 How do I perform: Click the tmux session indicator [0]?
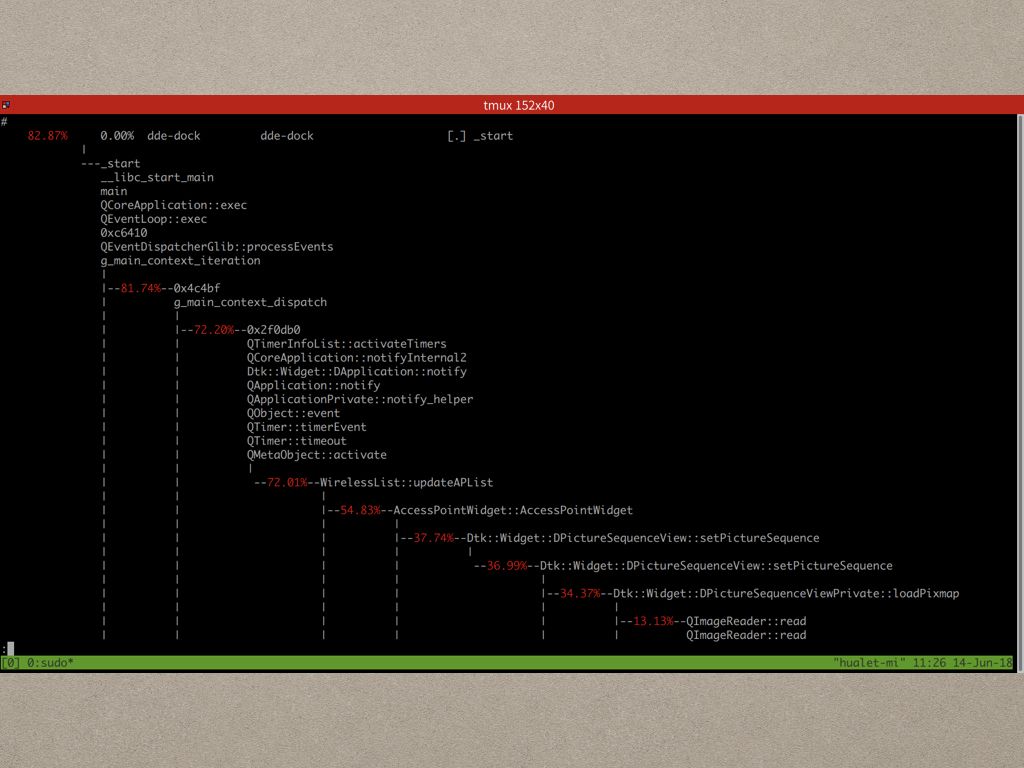(x=11, y=662)
